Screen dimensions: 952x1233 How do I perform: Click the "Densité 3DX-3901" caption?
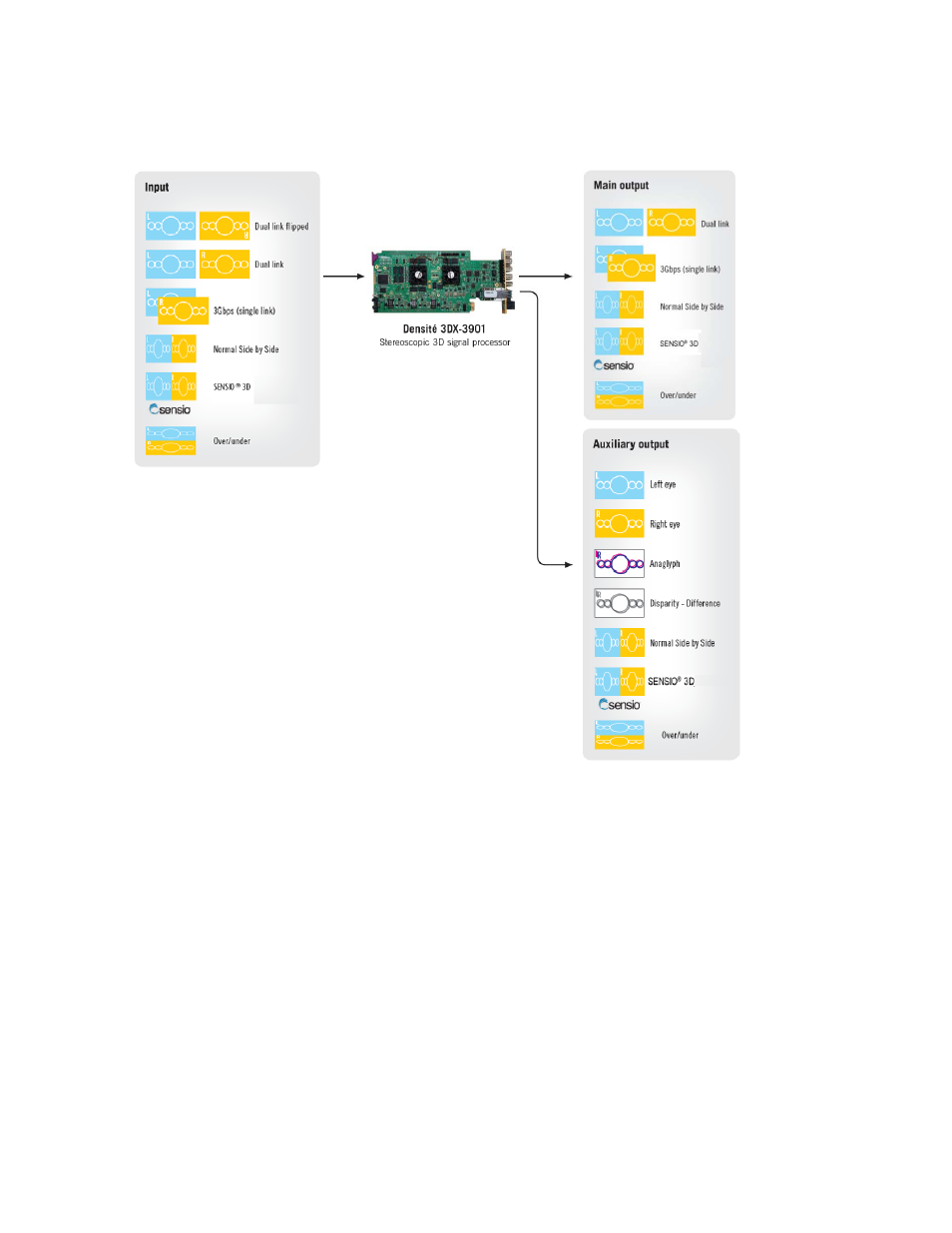444,328
